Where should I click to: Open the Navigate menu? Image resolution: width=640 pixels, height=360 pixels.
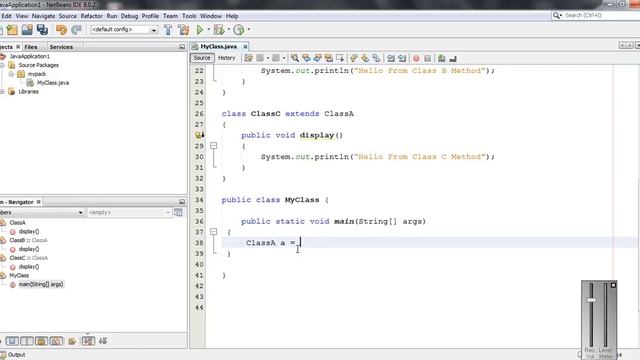click(43, 16)
